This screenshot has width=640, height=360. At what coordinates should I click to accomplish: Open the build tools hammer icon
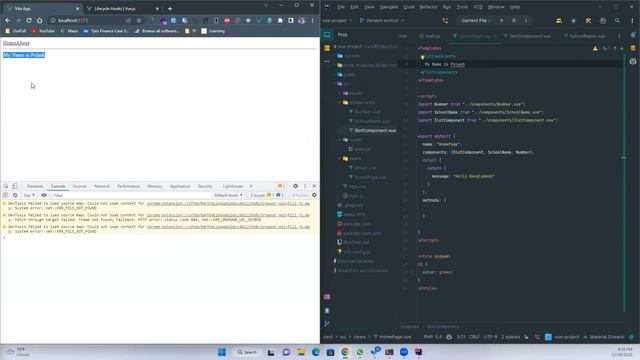point(588,20)
